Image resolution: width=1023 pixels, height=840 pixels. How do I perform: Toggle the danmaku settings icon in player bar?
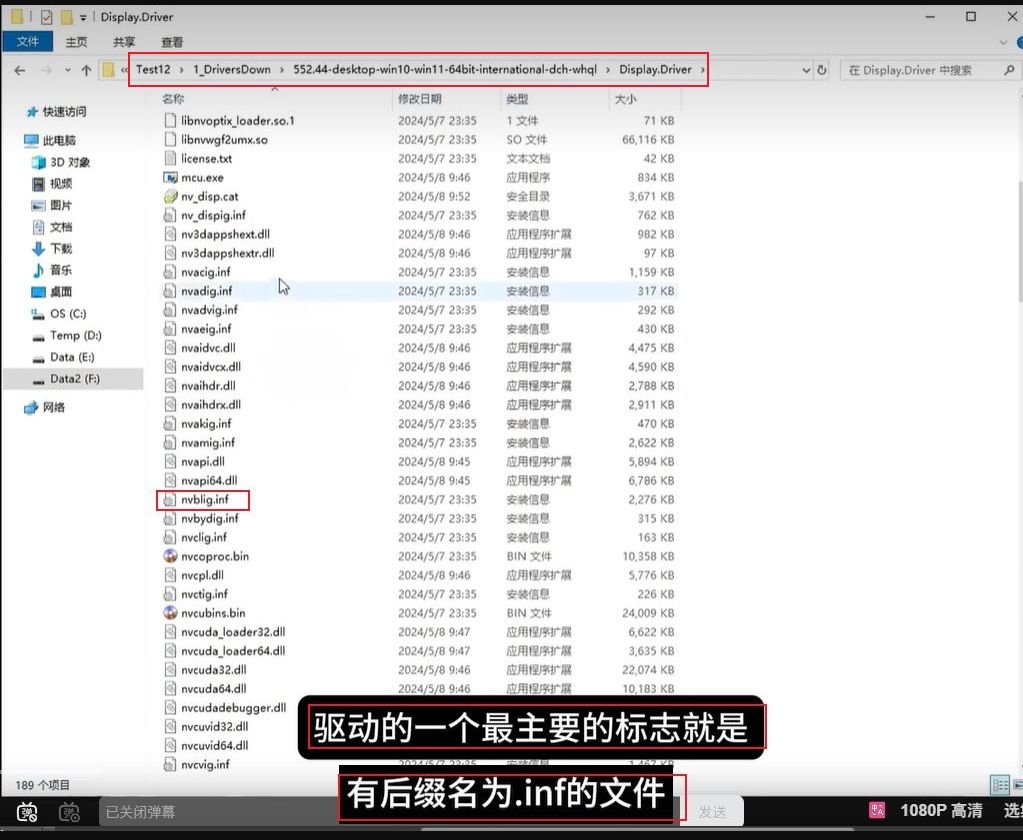69,812
